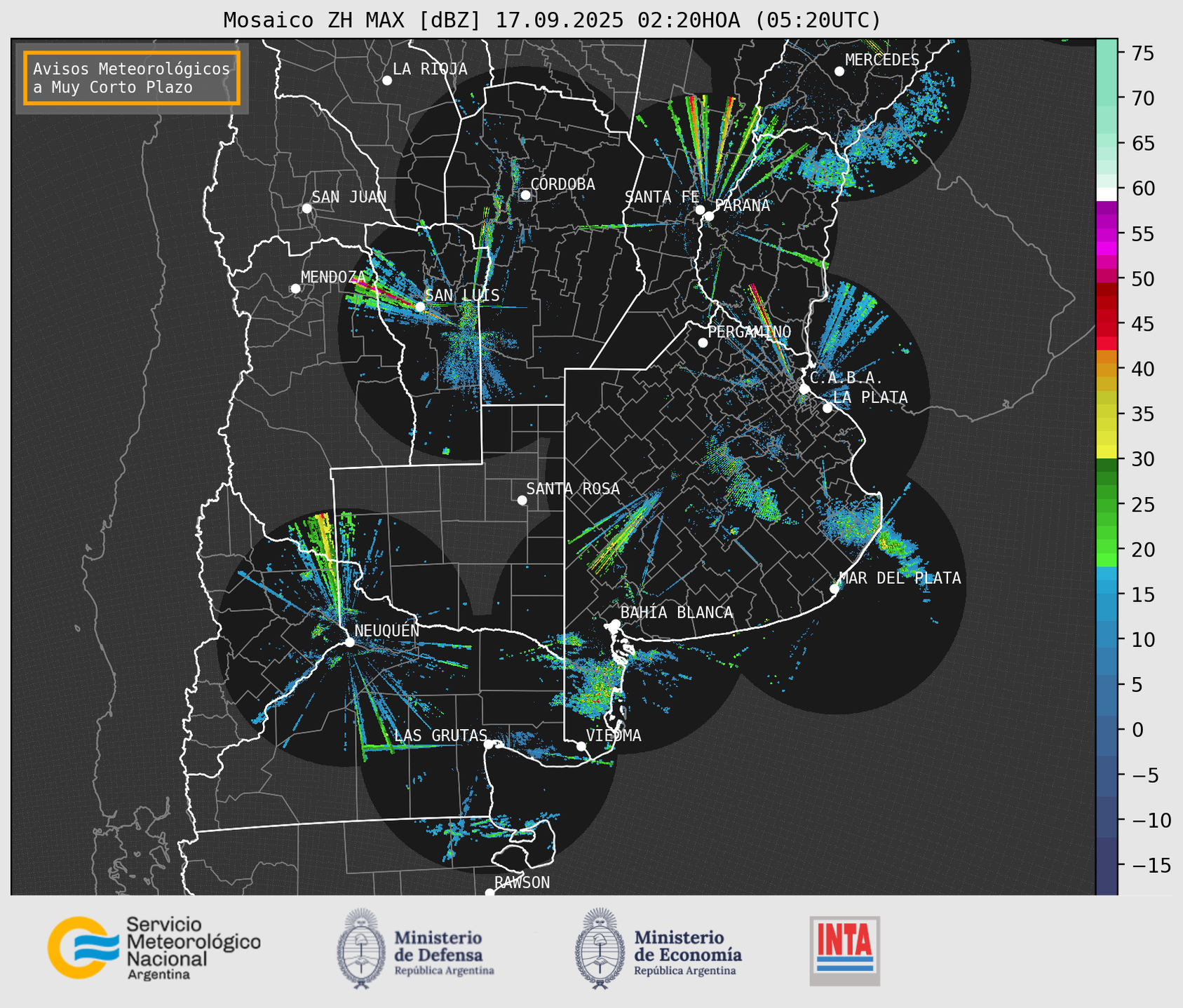Click the Ministerio de Defensa crest logo
1183x1008 pixels.
point(361,948)
